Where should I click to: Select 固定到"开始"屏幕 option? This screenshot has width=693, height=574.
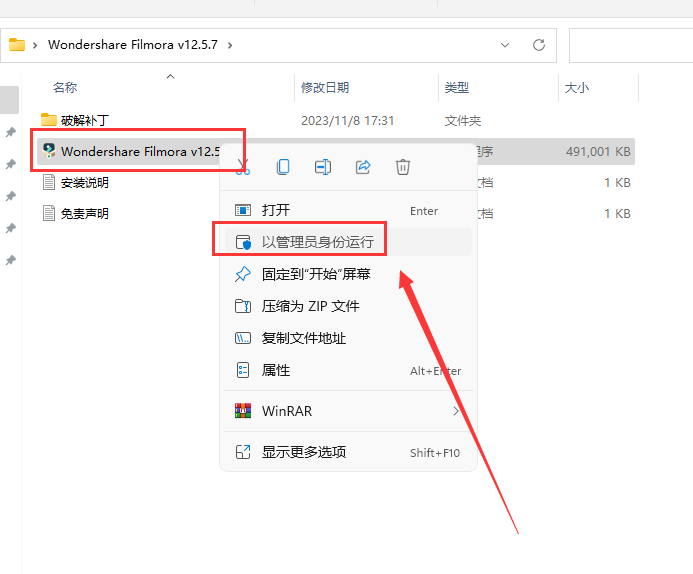pos(348,274)
